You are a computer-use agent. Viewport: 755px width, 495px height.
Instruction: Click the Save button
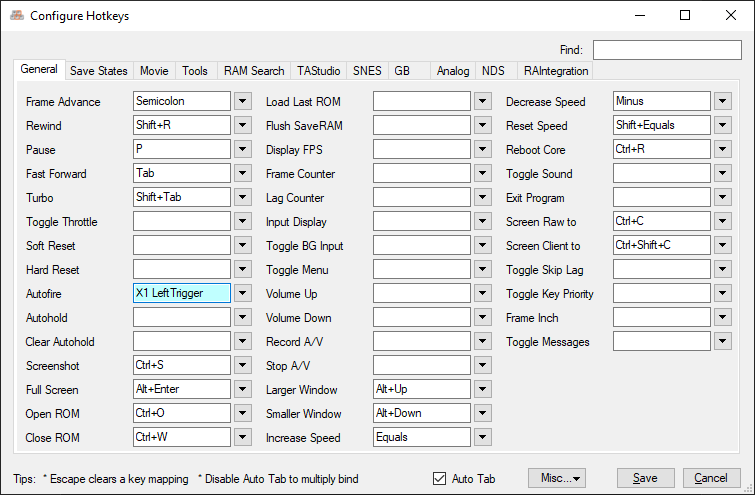click(x=645, y=478)
